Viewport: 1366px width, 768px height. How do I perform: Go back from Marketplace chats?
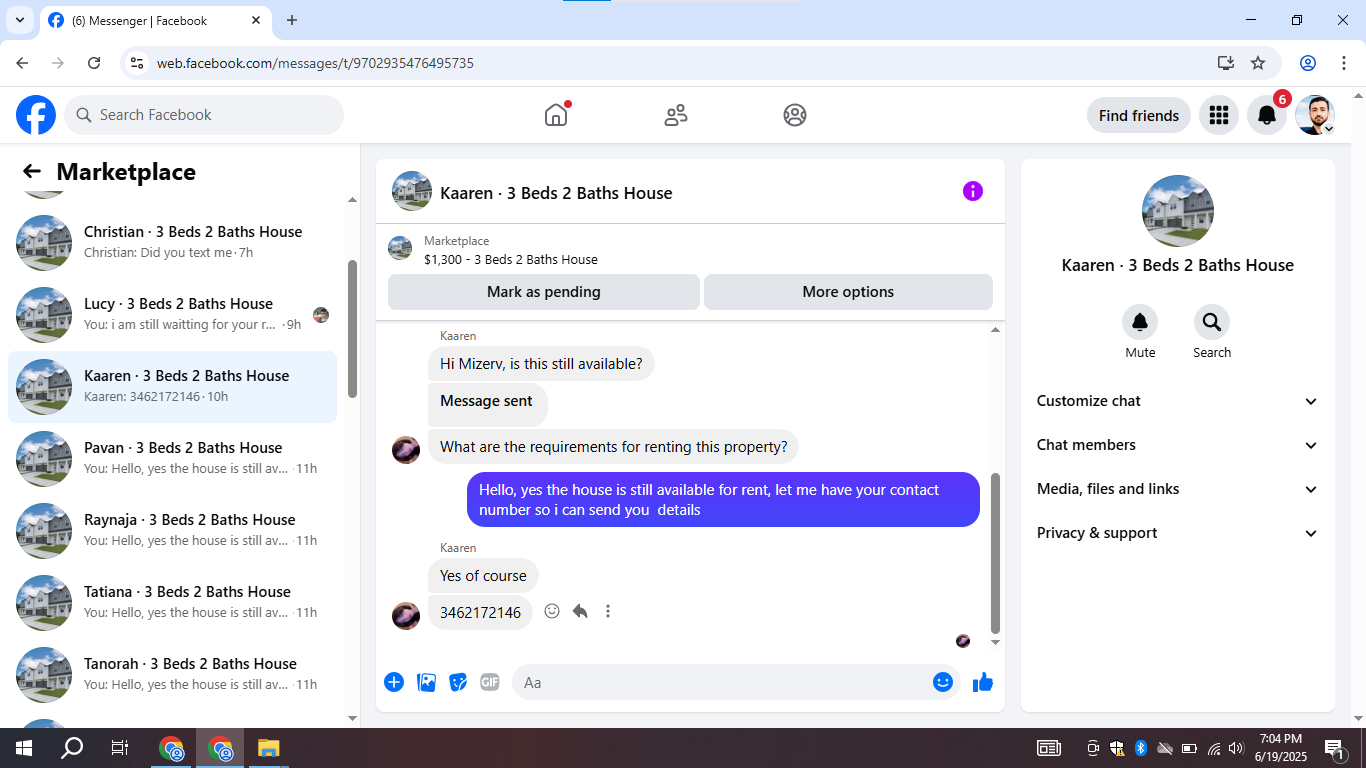click(x=32, y=172)
